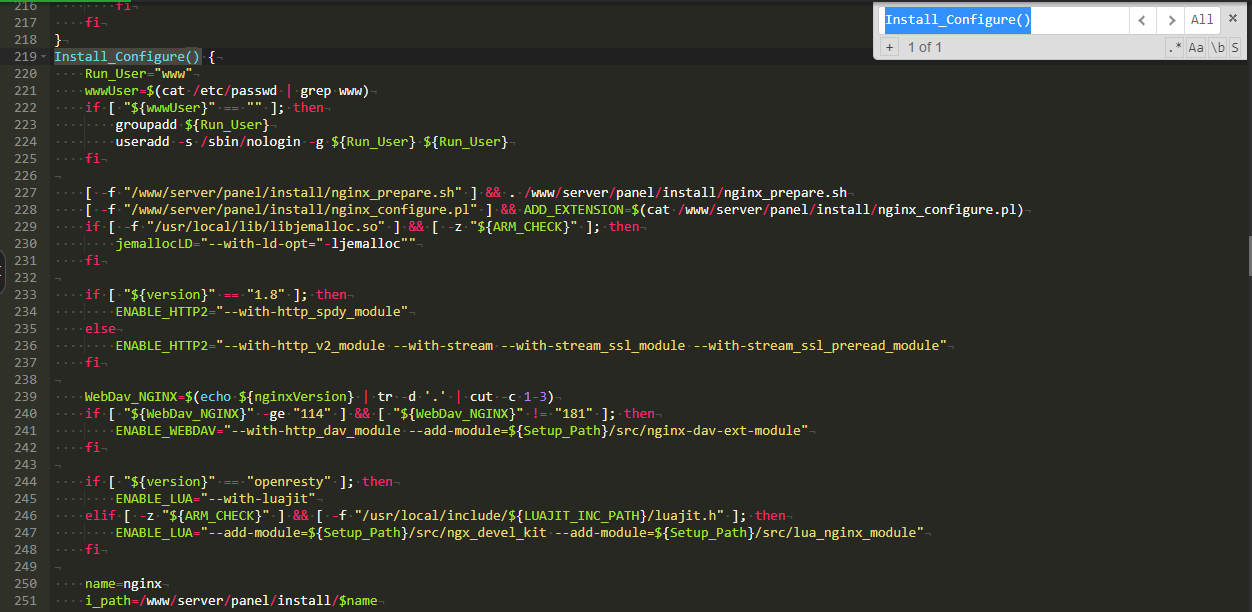The width and height of the screenshot is (1252, 612).
Task: Close the search box
Action: pyautogui.click(x=1232, y=18)
